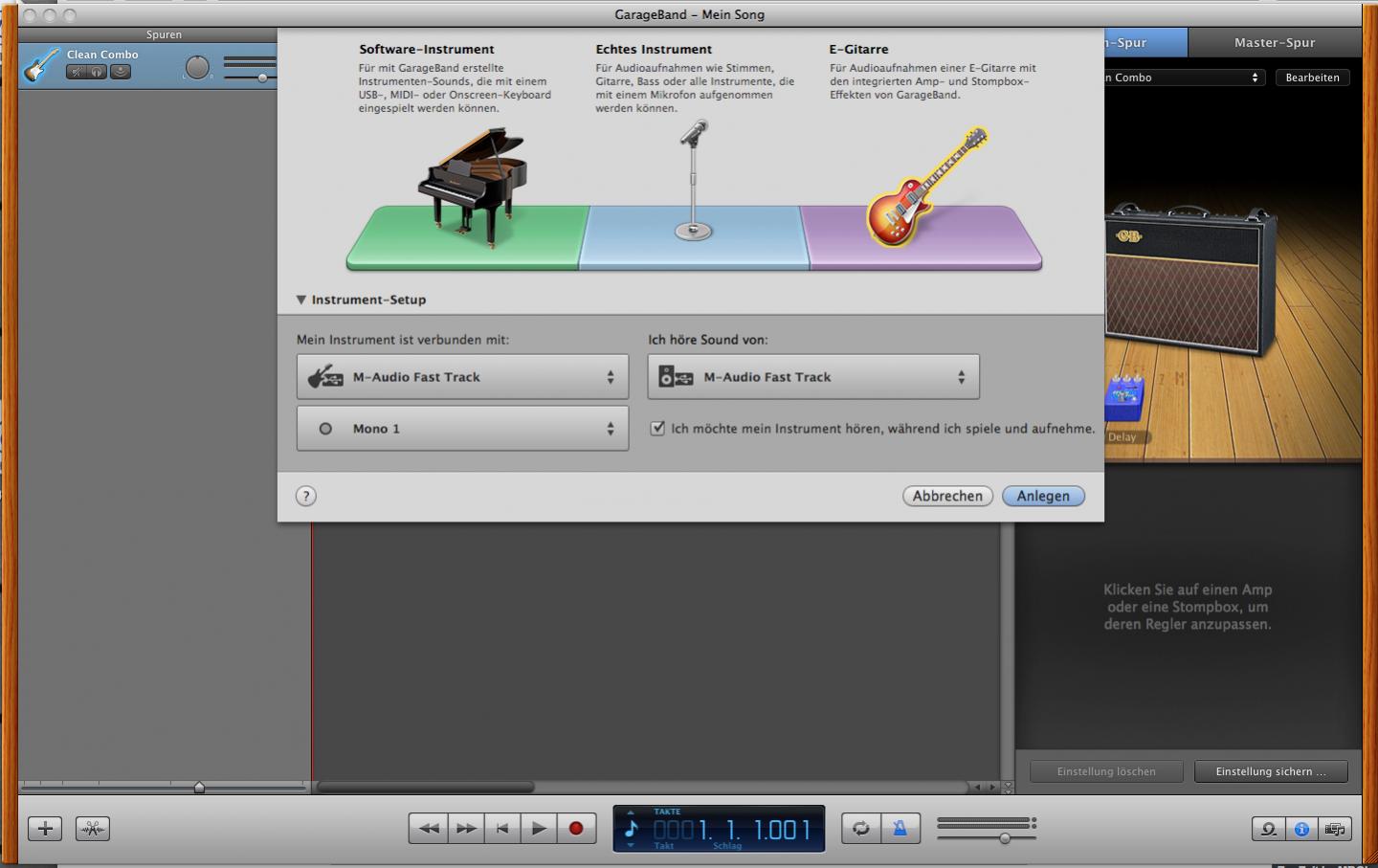Click the Anlegen button
Viewport: 1378px width, 868px height.
pos(1043,496)
